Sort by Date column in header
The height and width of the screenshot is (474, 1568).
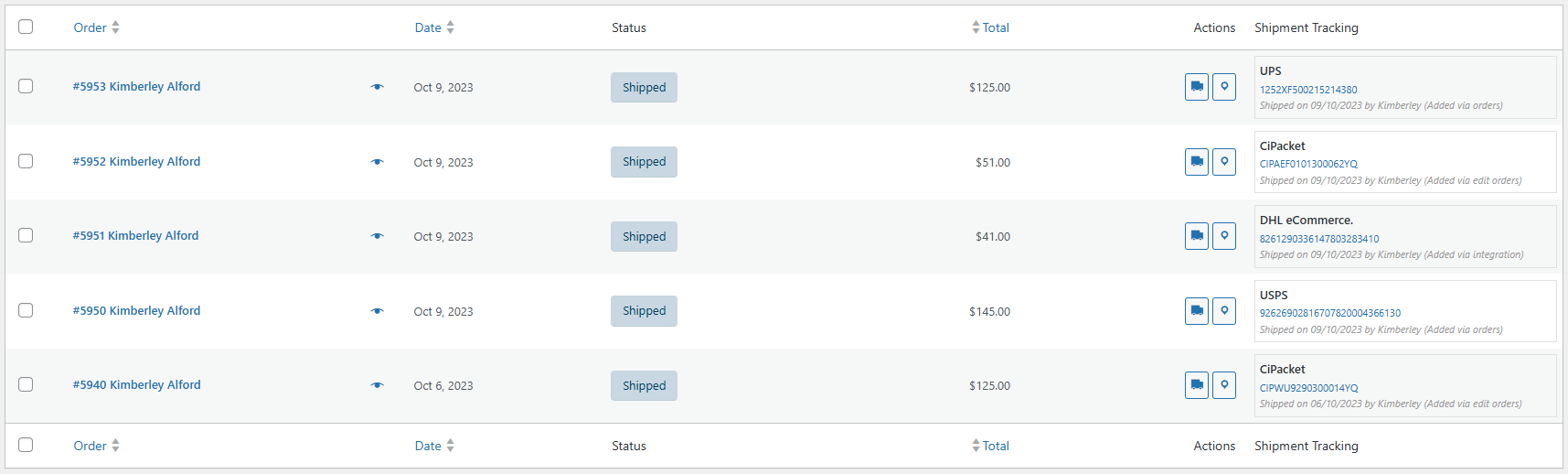(x=434, y=27)
